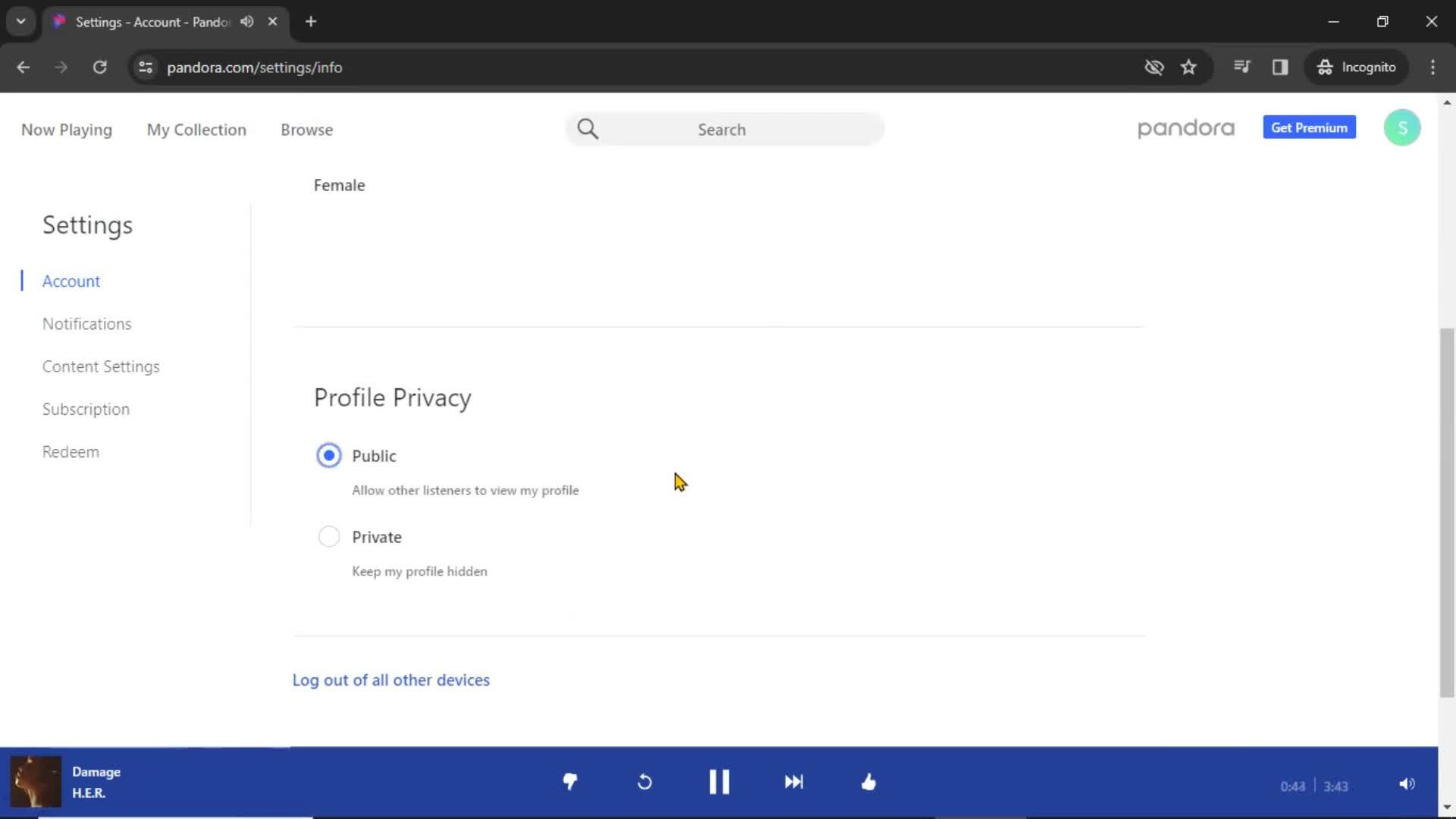
Task: Open Content Settings section
Action: click(x=101, y=367)
